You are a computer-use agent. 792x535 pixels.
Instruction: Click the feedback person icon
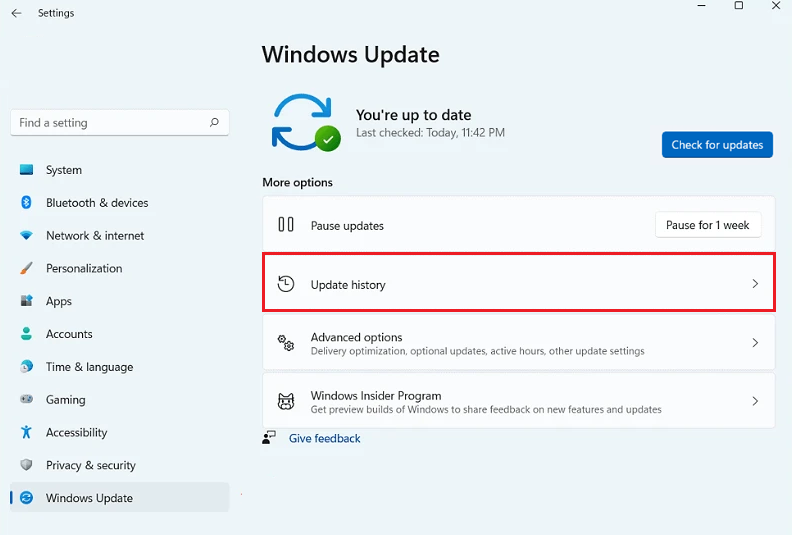click(269, 437)
